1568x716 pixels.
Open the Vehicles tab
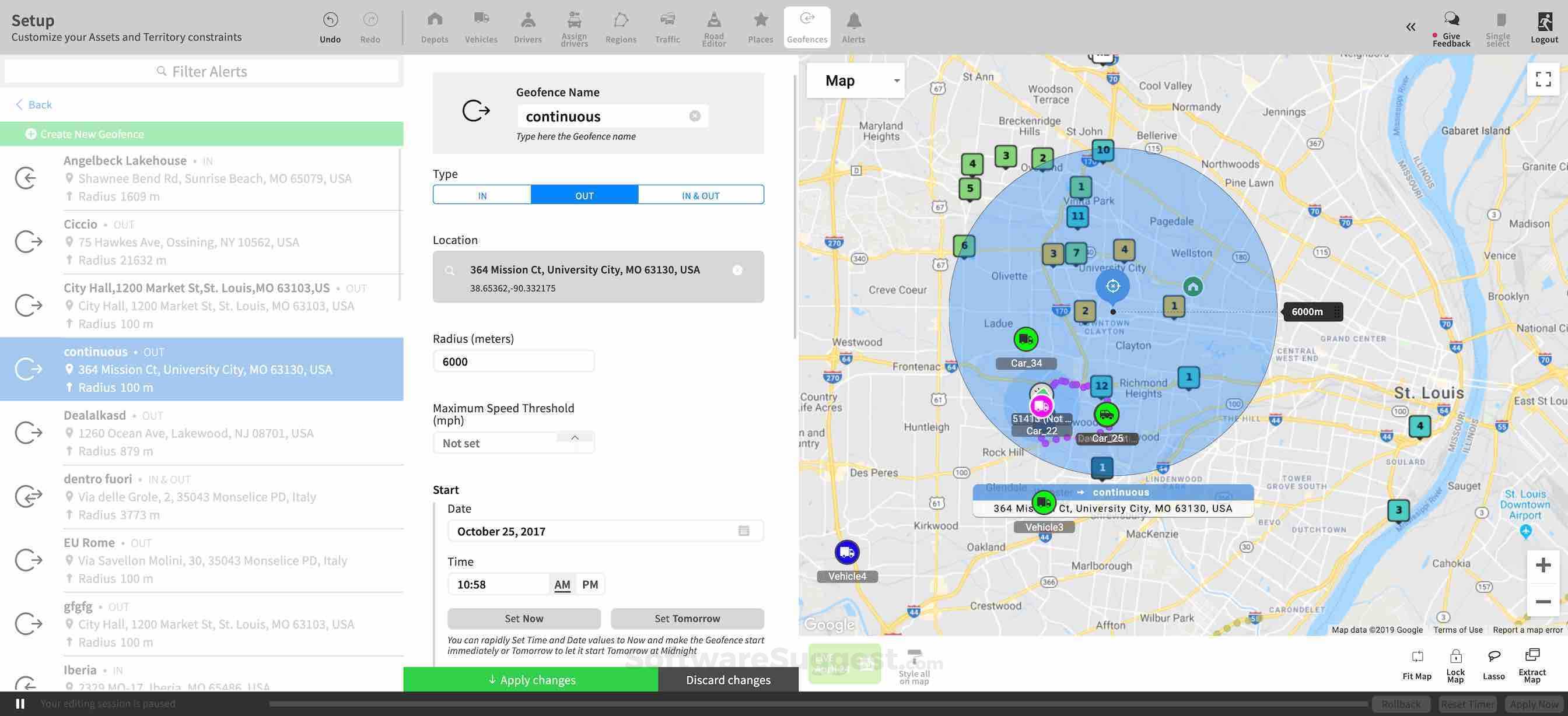(x=481, y=27)
